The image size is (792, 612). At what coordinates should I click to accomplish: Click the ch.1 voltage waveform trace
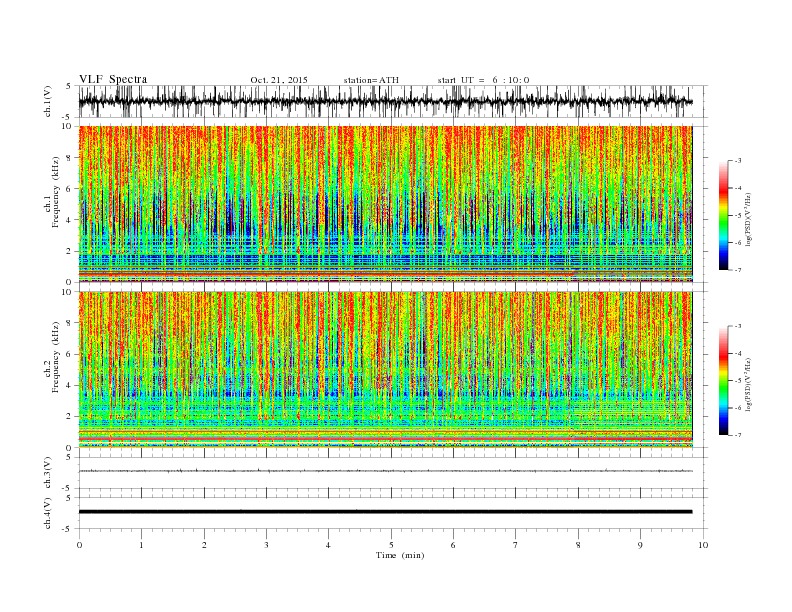tap(385, 101)
